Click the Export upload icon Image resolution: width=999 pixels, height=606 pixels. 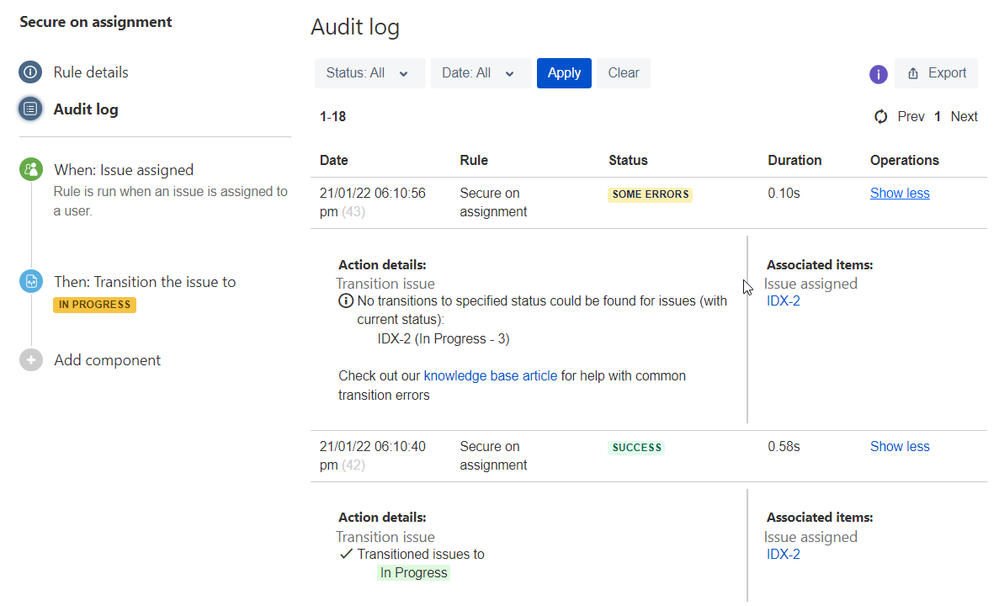913,73
